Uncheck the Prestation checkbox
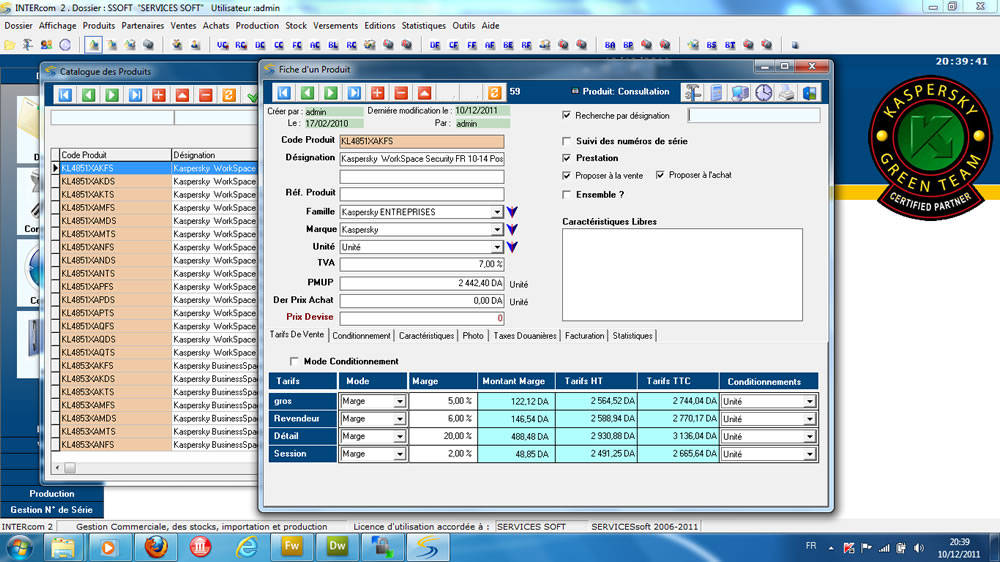This screenshot has height=562, width=1000. [566, 158]
